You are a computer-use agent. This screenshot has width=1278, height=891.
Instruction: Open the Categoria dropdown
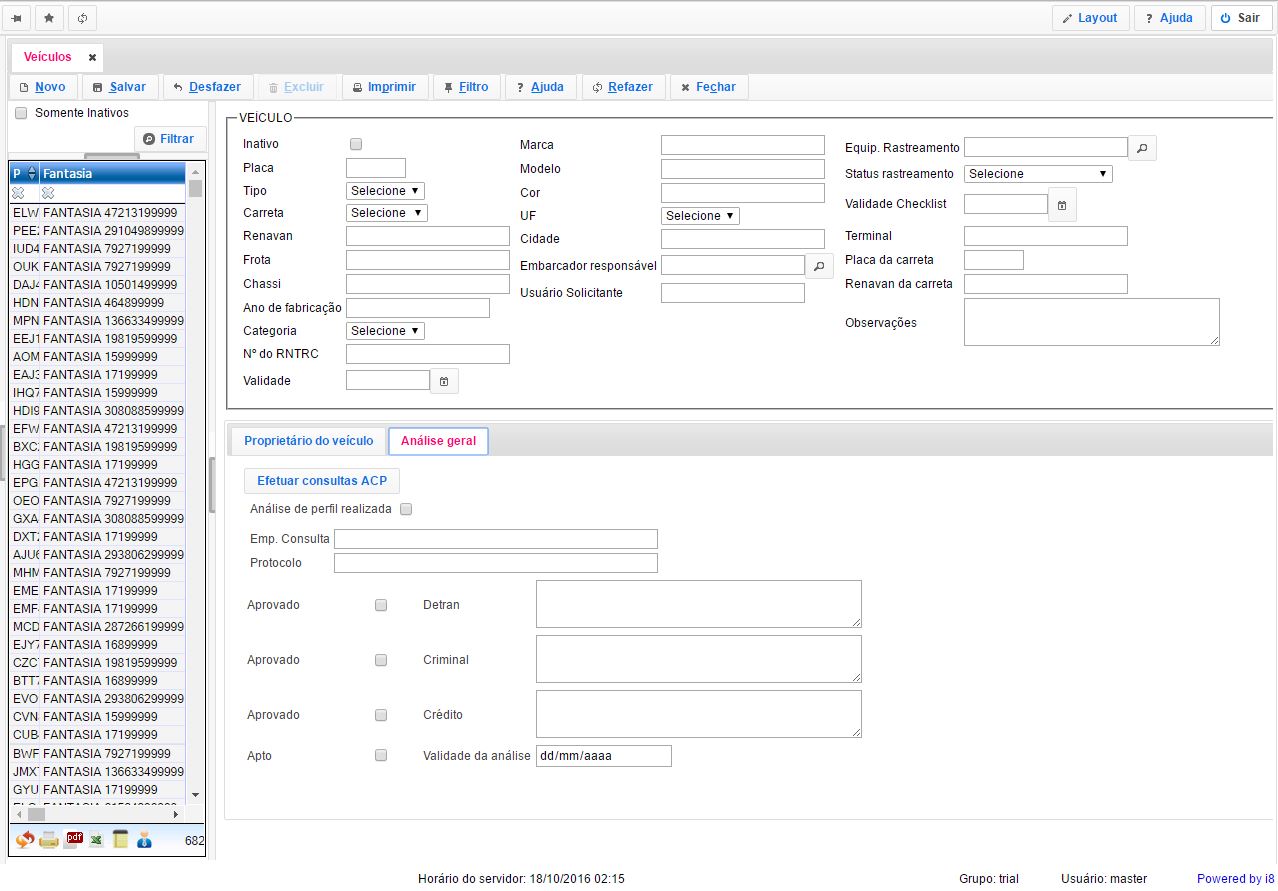(x=385, y=330)
